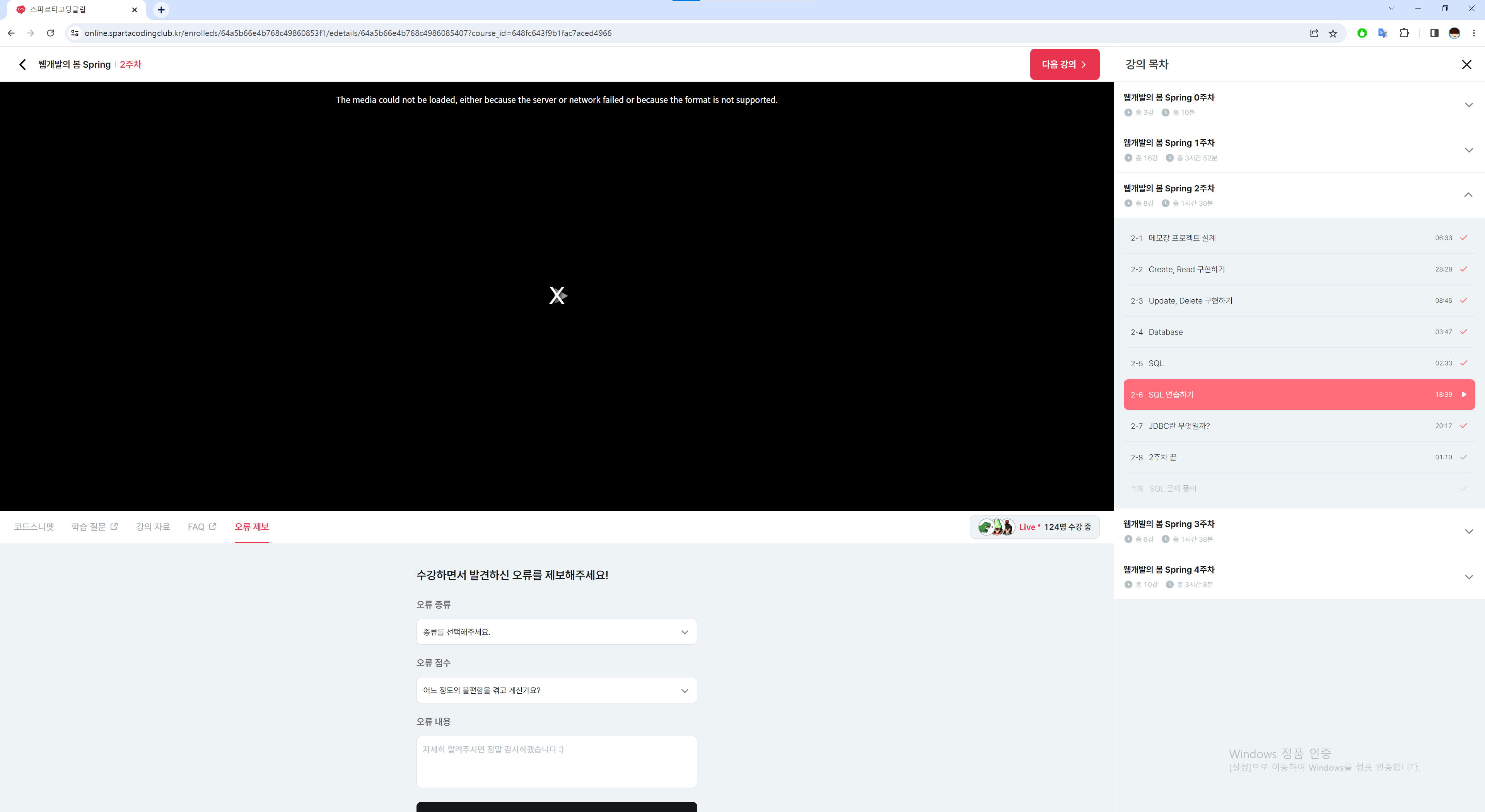Open the Chrome profile avatar
Screen dimensions: 1485x812
point(1454,33)
